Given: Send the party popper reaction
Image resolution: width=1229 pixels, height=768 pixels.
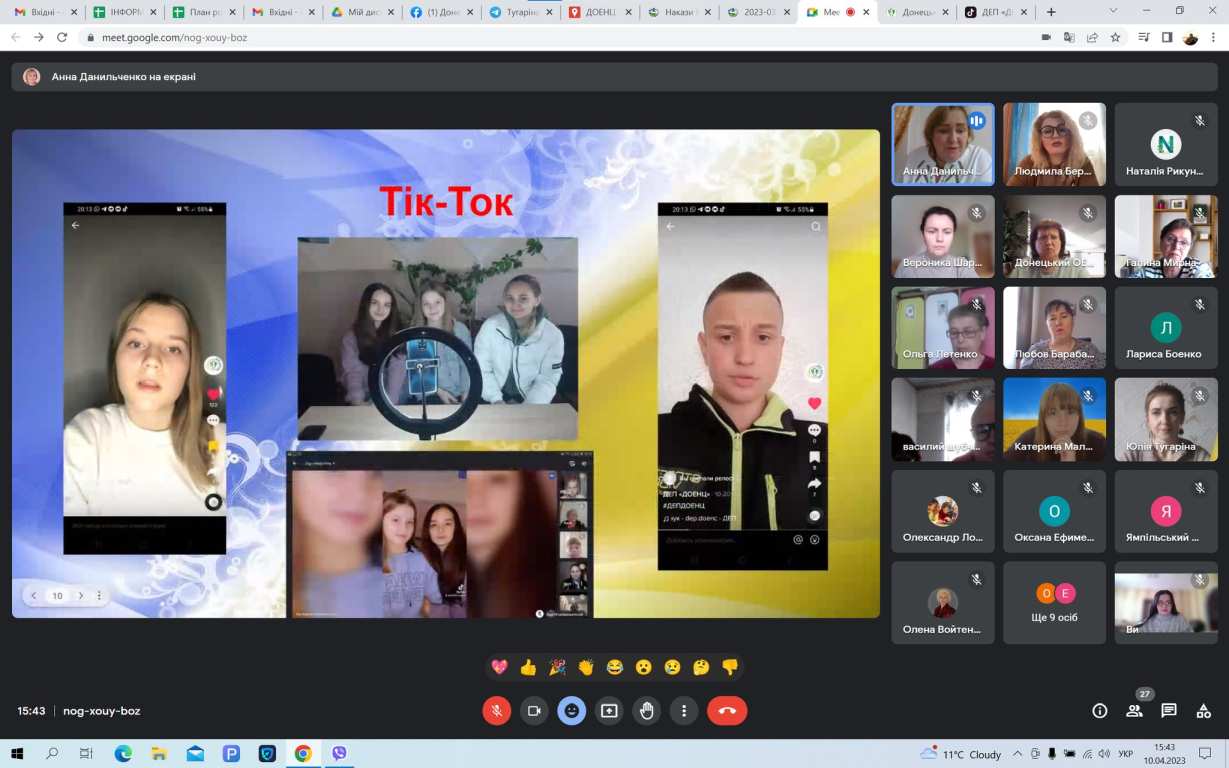Looking at the screenshot, I should pos(557,667).
